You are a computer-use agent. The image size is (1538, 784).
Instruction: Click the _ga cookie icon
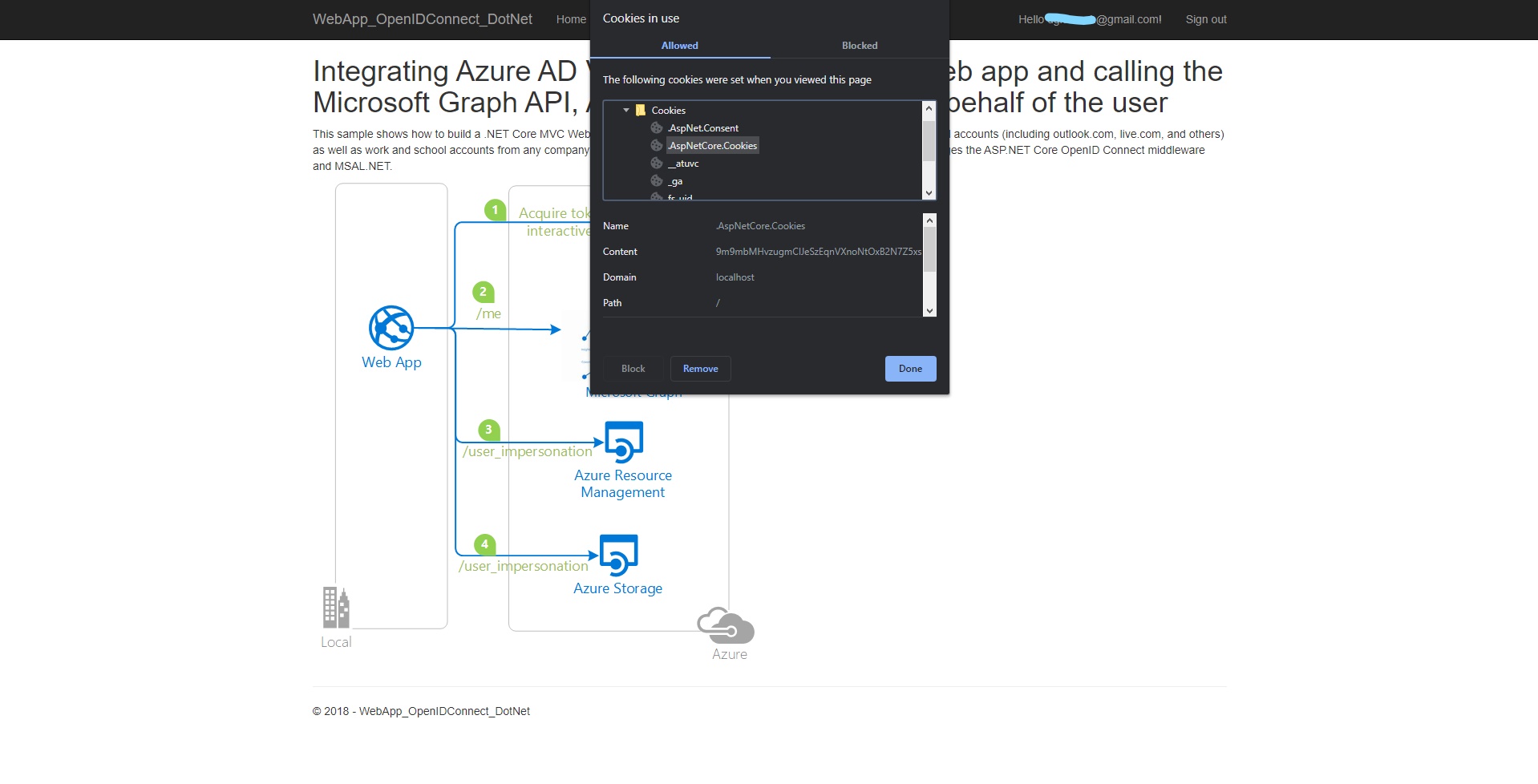(657, 180)
